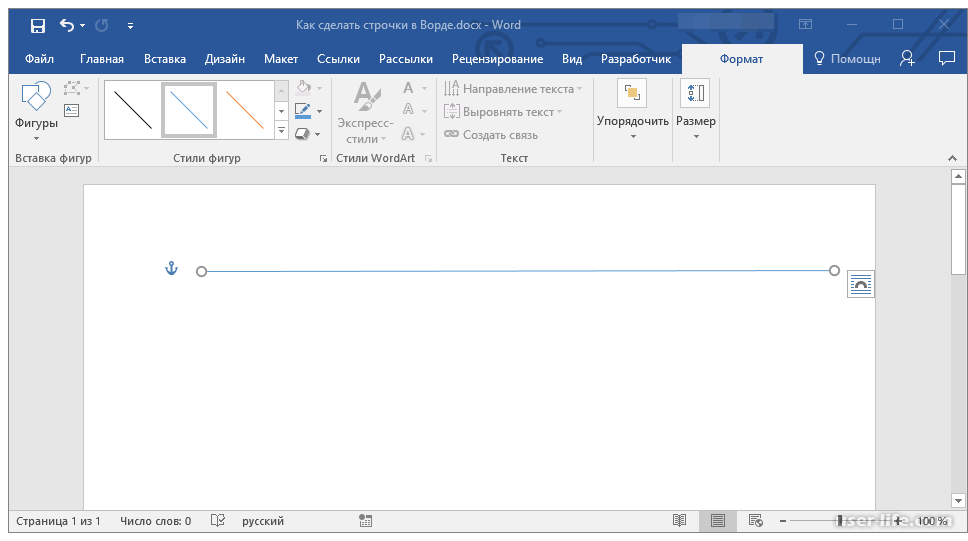Click the macro recording status bar icon
968x541 pixels.
click(x=365, y=521)
